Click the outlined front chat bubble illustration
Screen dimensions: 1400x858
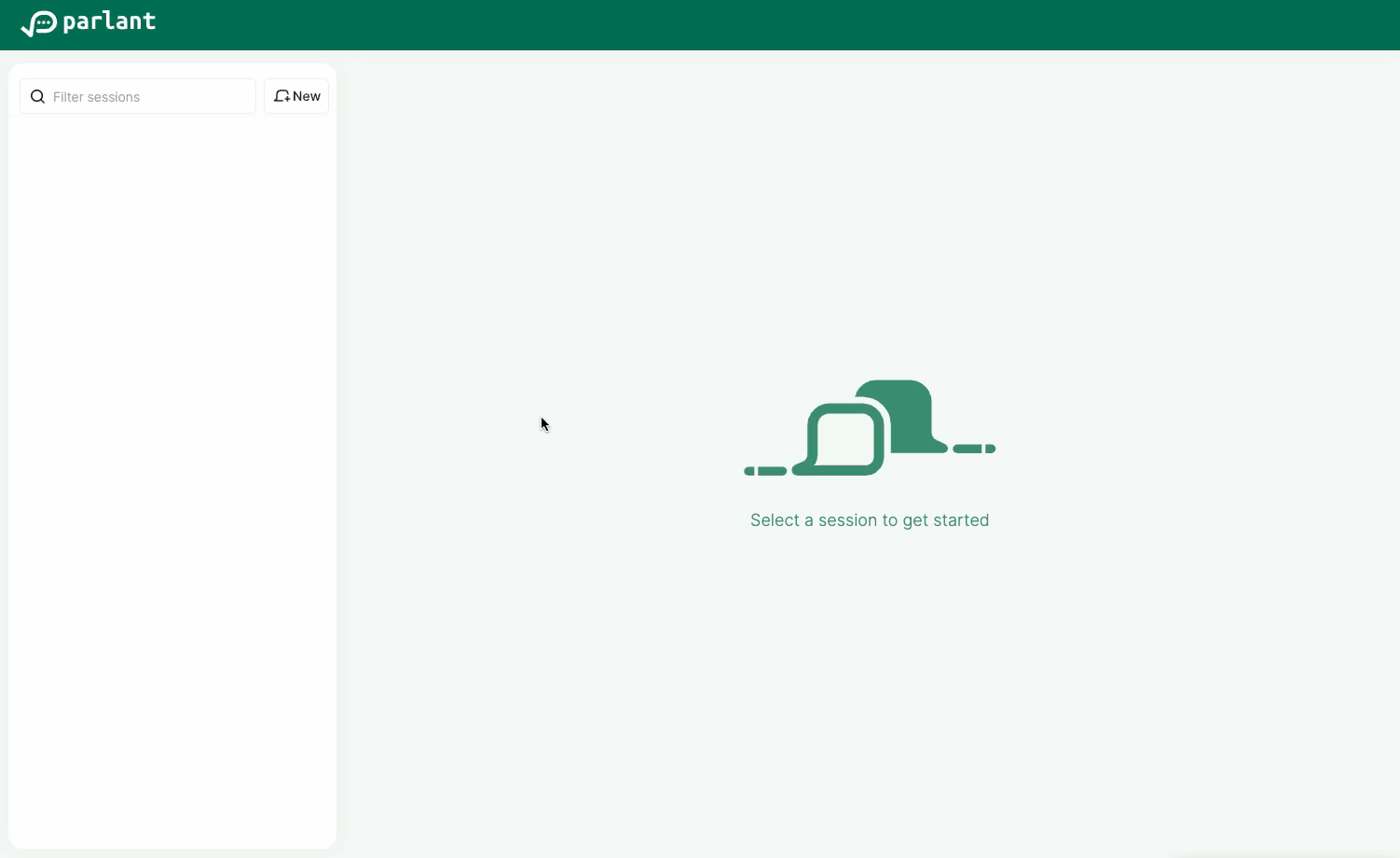pyautogui.click(x=845, y=437)
